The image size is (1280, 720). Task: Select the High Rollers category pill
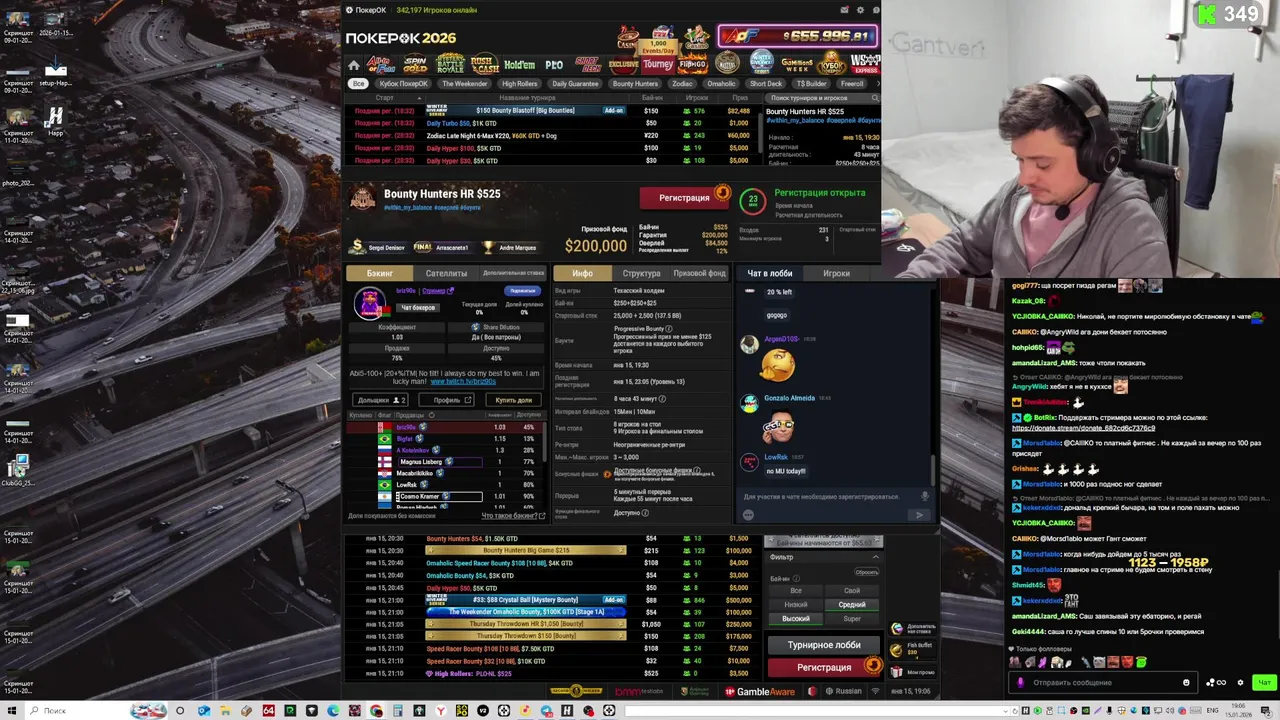(x=520, y=84)
